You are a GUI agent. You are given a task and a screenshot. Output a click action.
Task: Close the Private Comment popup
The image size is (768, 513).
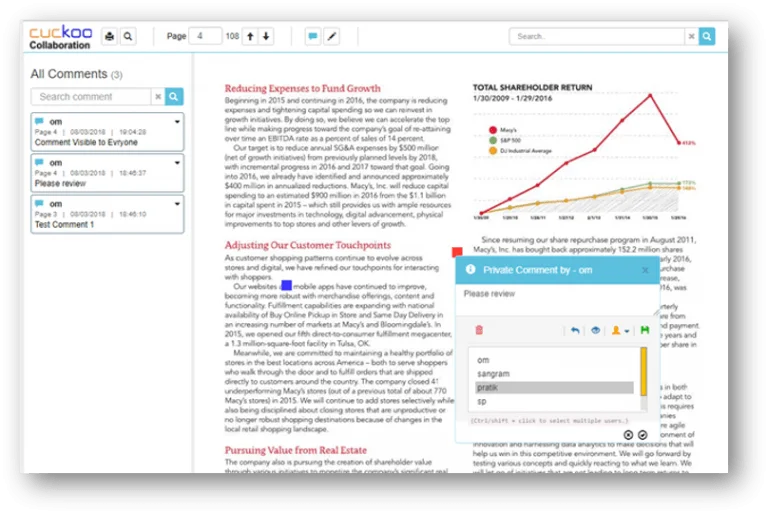click(645, 270)
